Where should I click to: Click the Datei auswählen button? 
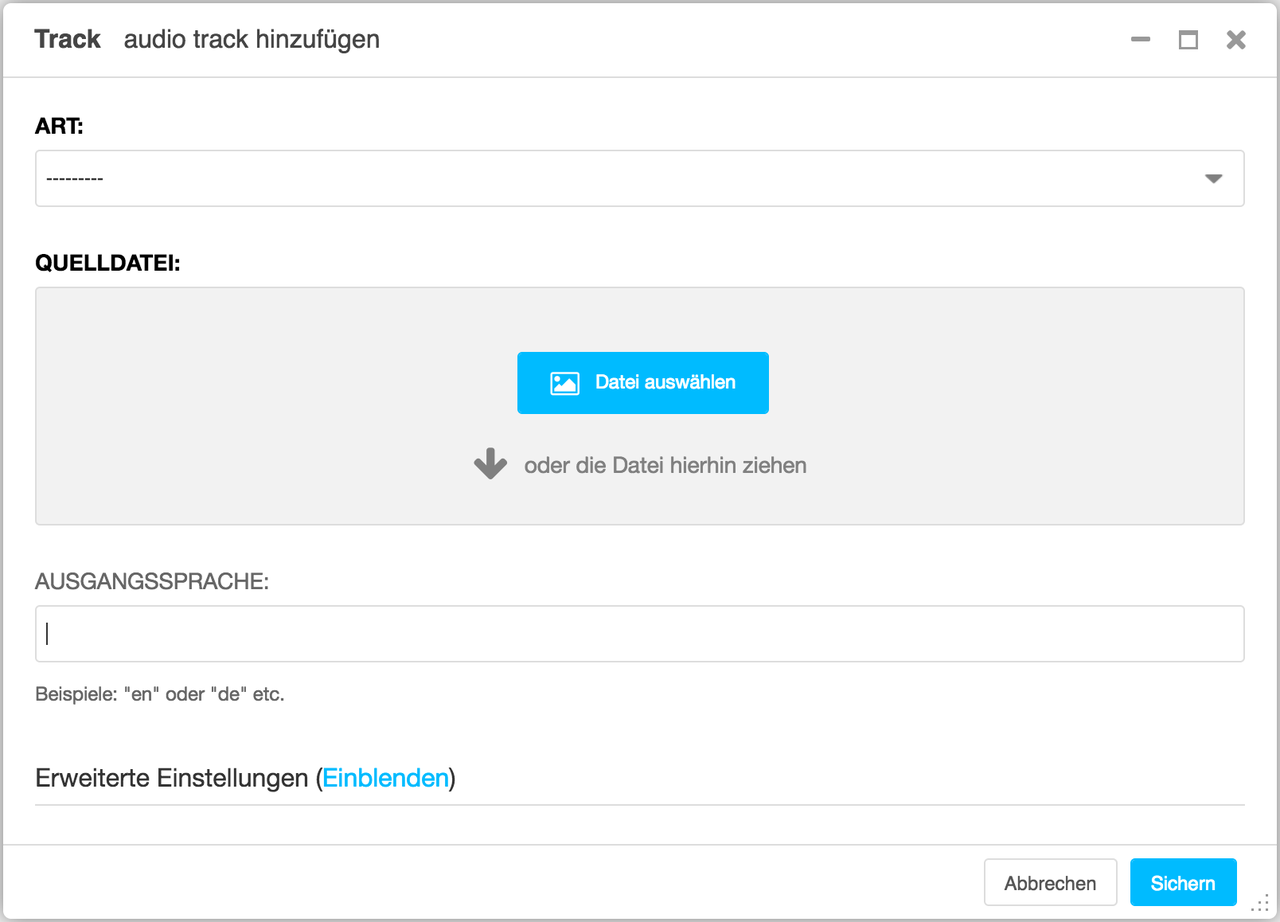point(643,383)
